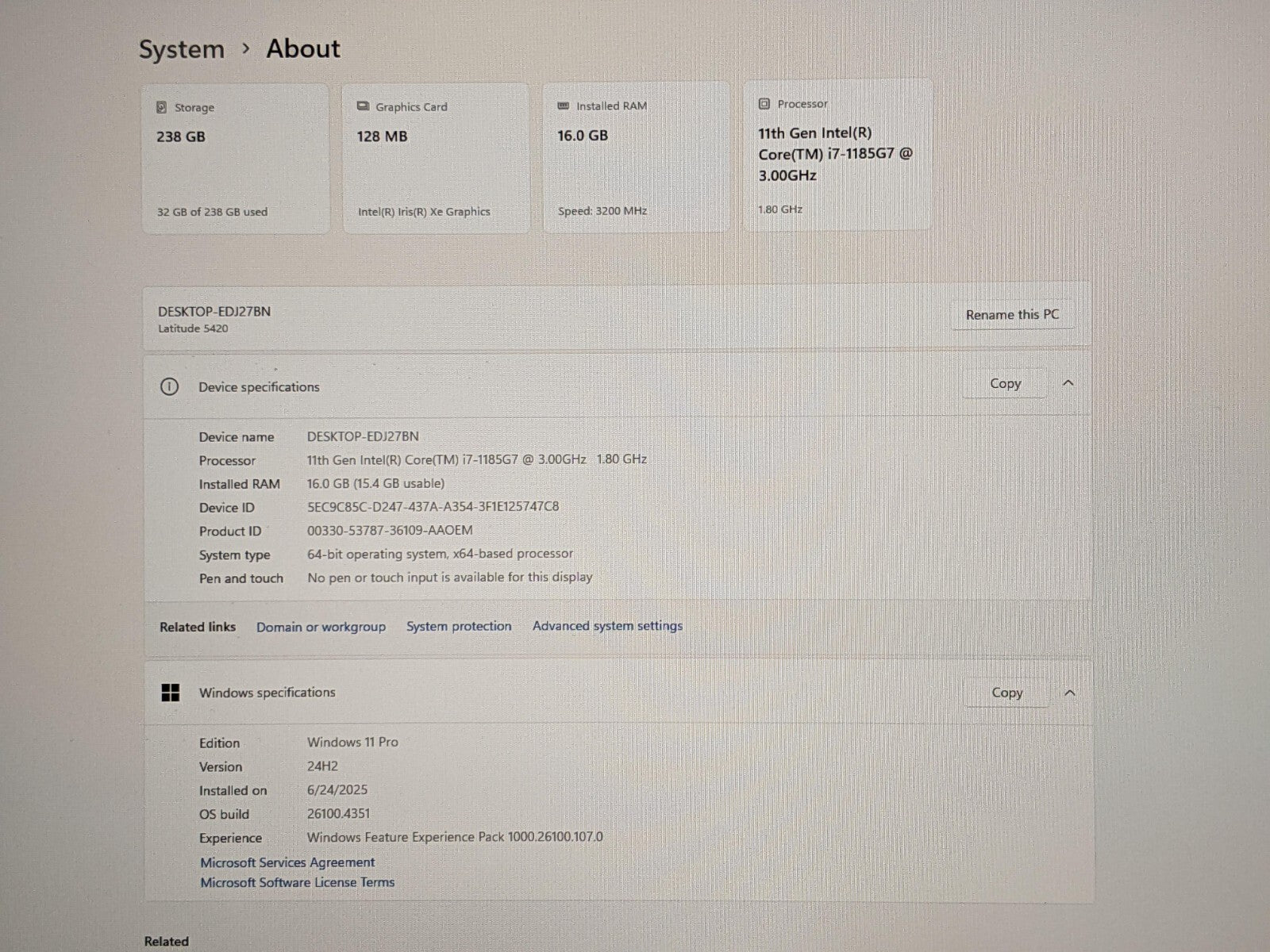Collapse the Windows specifications section
The width and height of the screenshot is (1270, 952).
[x=1069, y=693]
